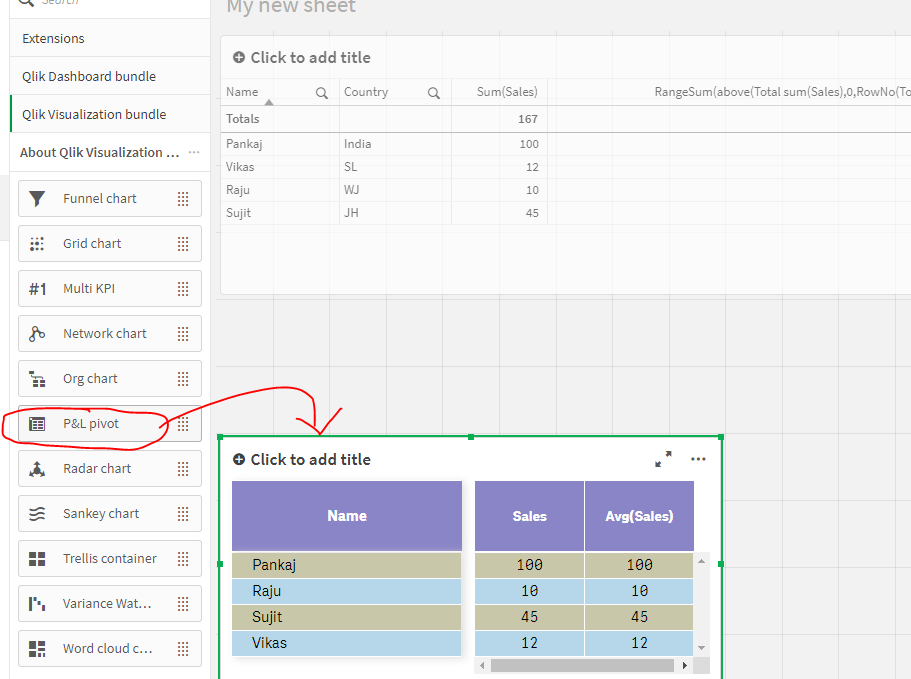Image resolution: width=911 pixels, height=679 pixels.
Task: Click the Trellis container drag handle
Action: pos(183,558)
